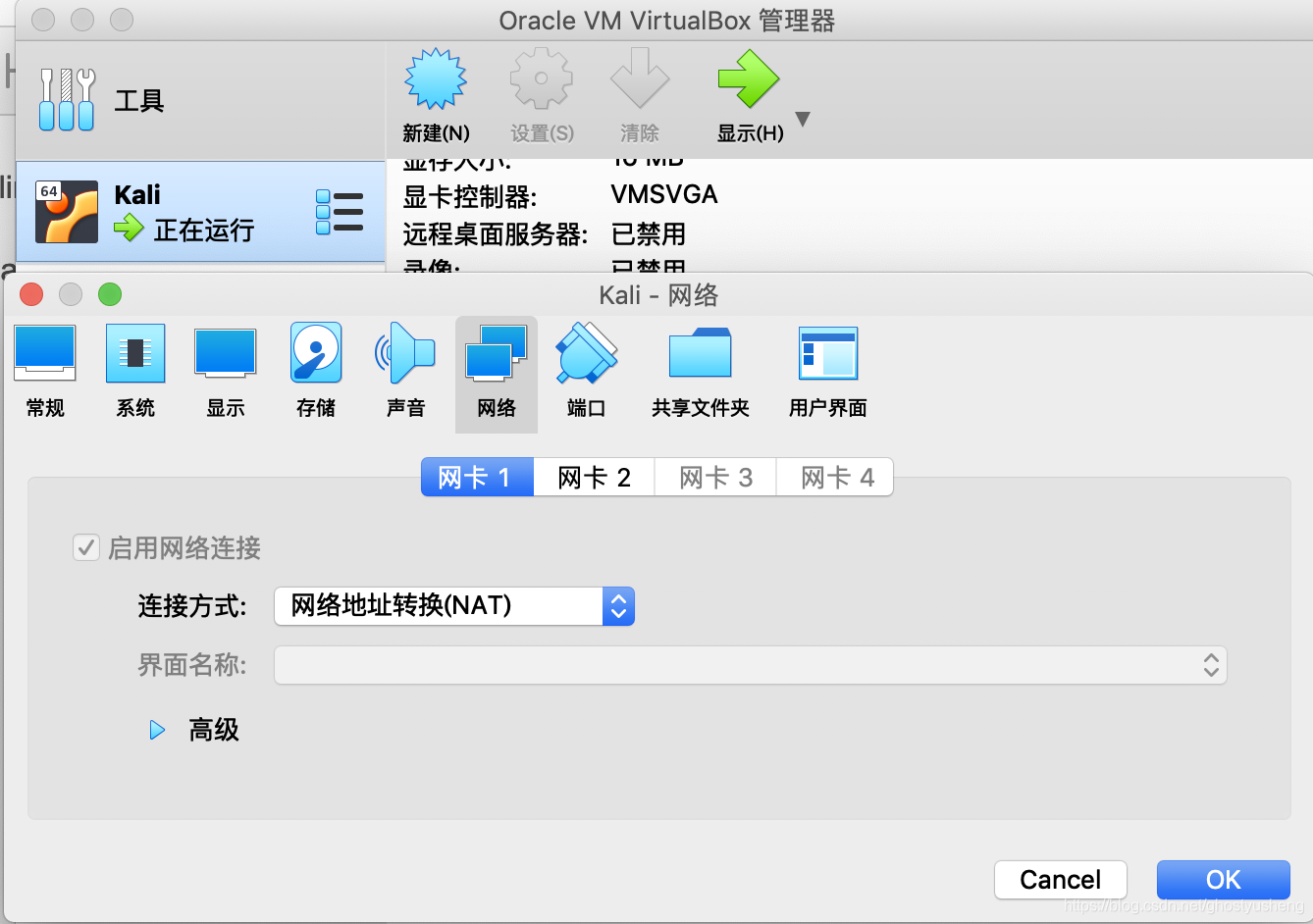The height and width of the screenshot is (924, 1313).
Task: Open the 共享文件夹 shared folders section
Action: point(701,373)
